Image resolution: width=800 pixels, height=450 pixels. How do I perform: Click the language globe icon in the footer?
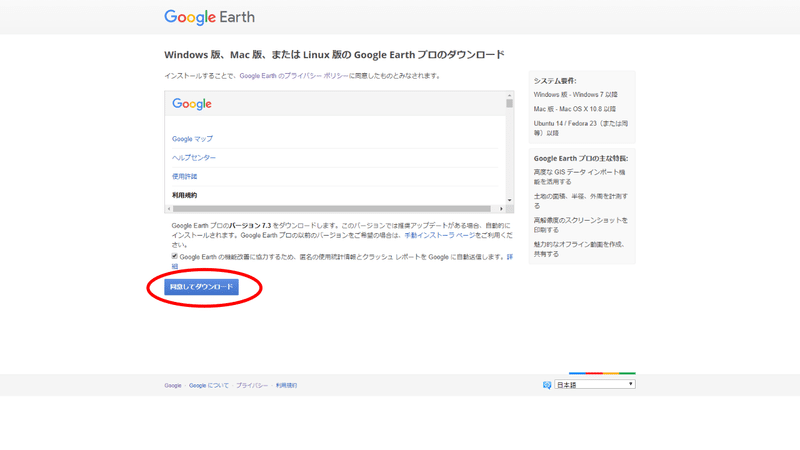point(547,385)
